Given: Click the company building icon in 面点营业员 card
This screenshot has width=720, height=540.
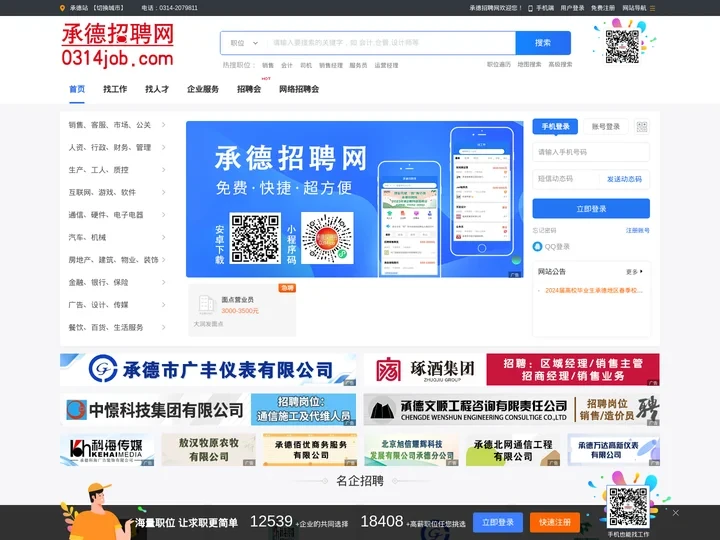Looking at the screenshot, I should (206, 304).
